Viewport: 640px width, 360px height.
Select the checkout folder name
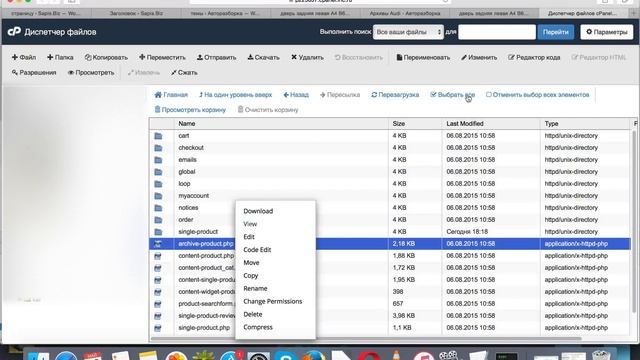[191, 147]
